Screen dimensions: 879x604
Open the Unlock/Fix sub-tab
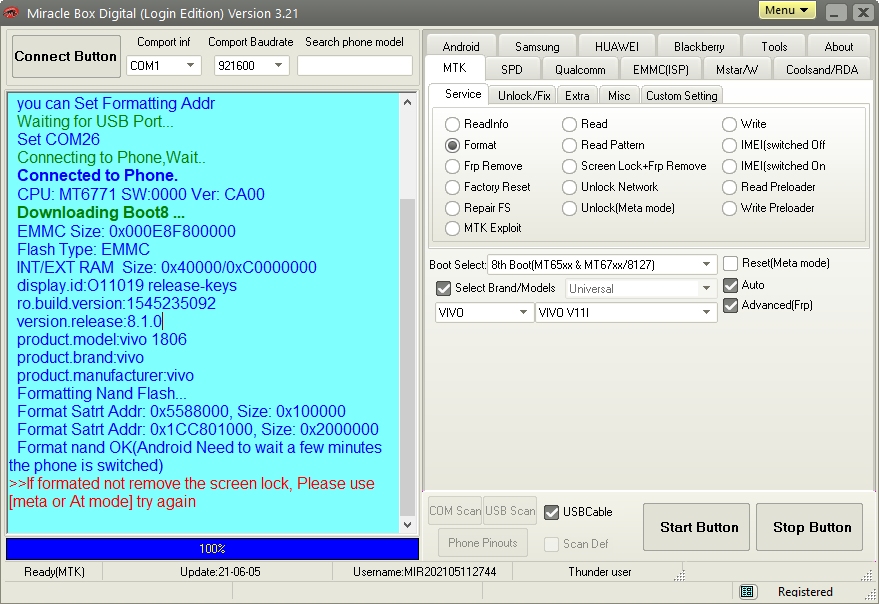point(524,95)
